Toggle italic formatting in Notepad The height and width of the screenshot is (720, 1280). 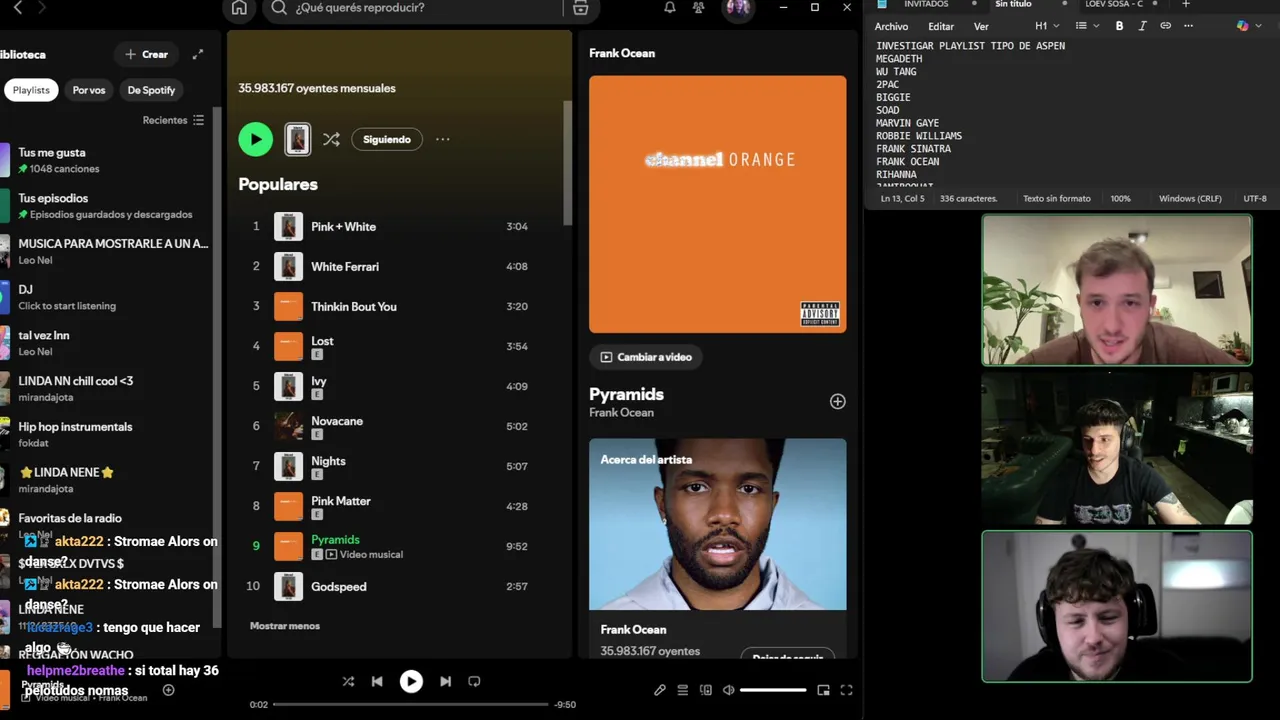coord(1142,26)
